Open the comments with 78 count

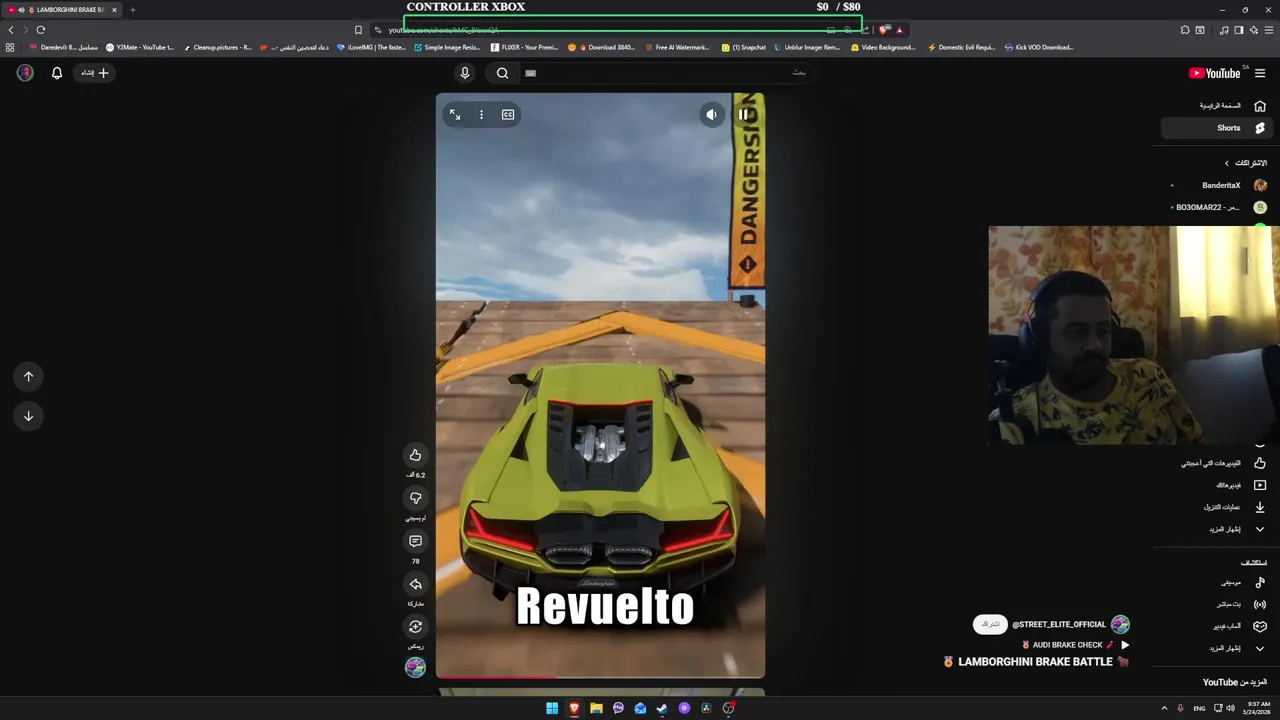click(415, 541)
